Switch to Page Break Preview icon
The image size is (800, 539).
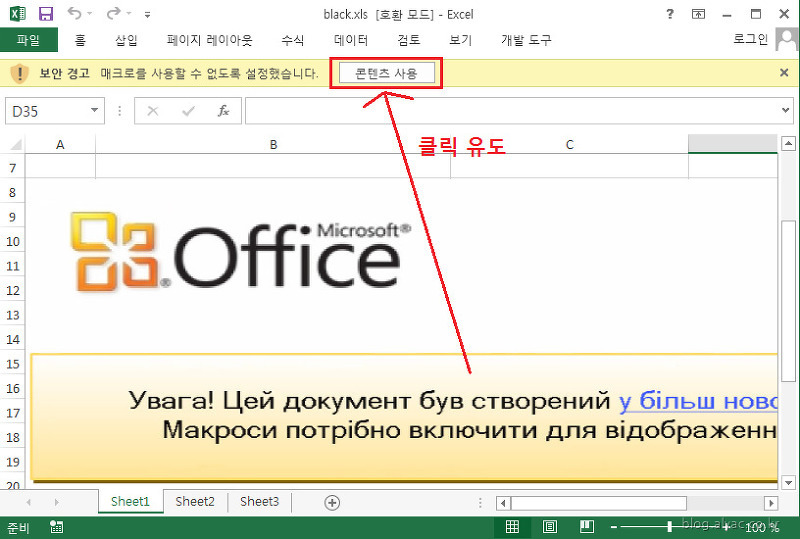[587, 527]
